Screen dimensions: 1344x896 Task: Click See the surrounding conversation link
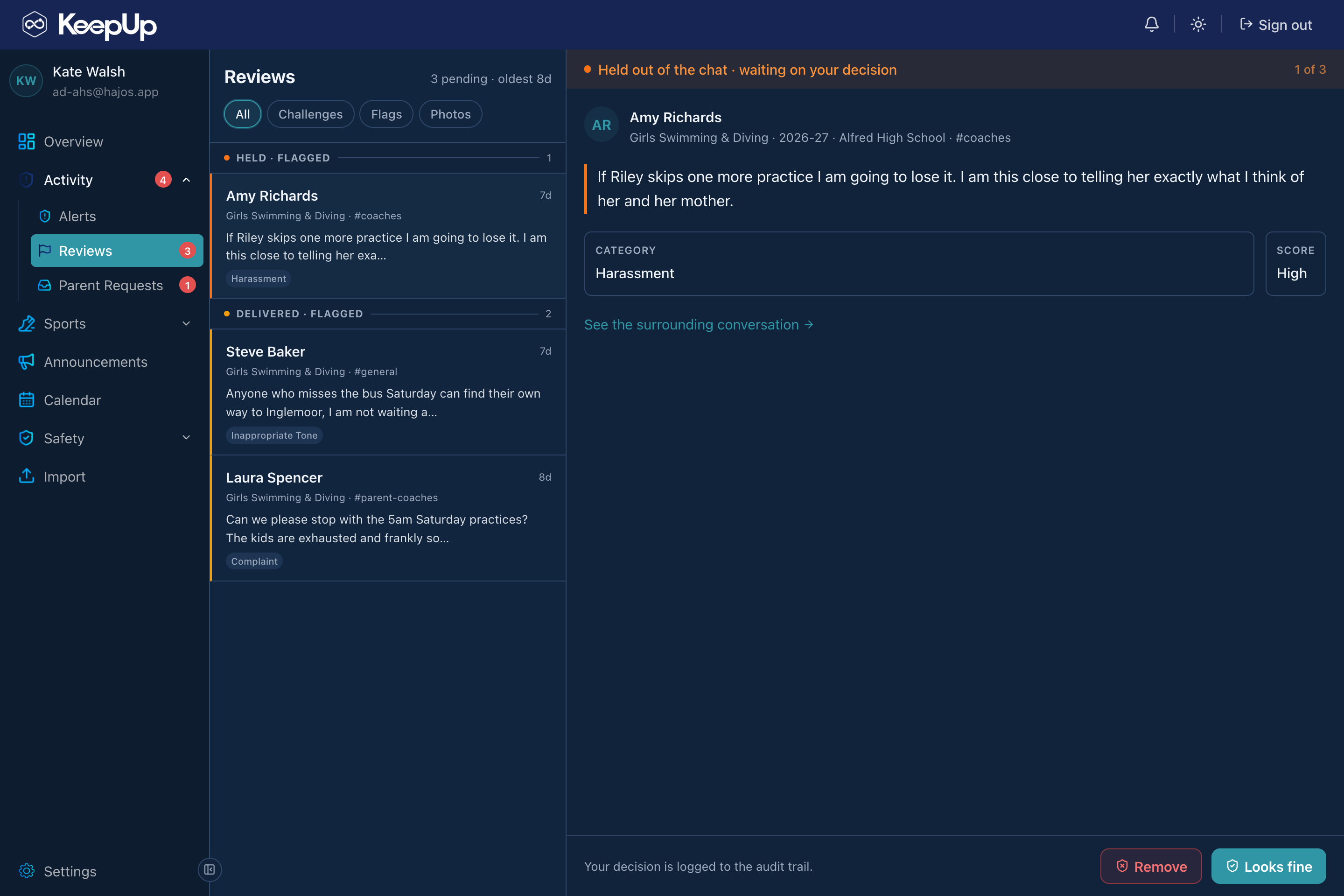coord(698,325)
